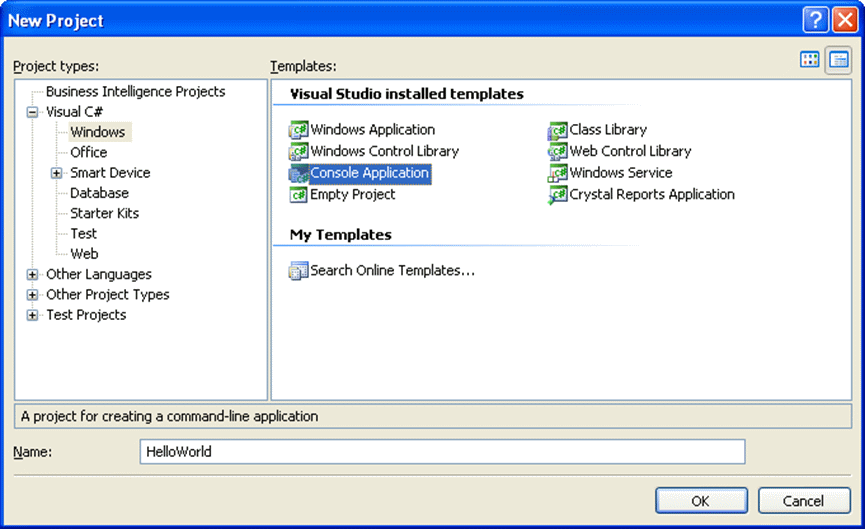Click the Windows Application label text
This screenshot has width=865, height=529.
click(373, 130)
